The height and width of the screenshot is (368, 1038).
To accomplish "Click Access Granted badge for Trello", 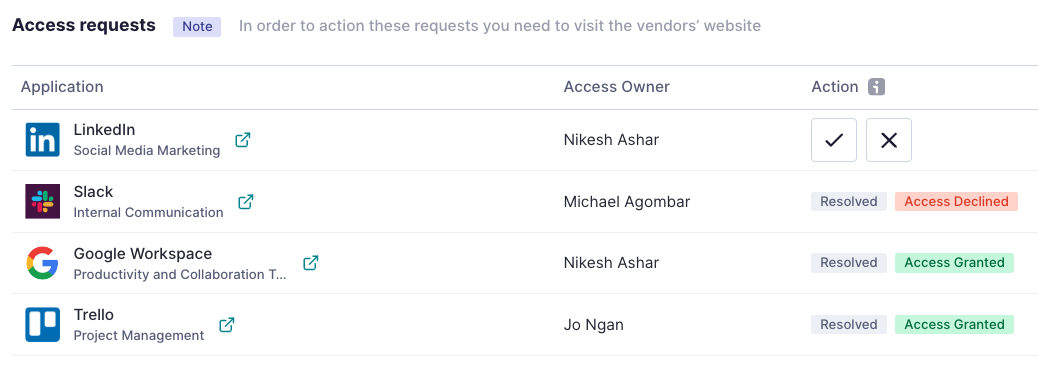I will [x=954, y=324].
